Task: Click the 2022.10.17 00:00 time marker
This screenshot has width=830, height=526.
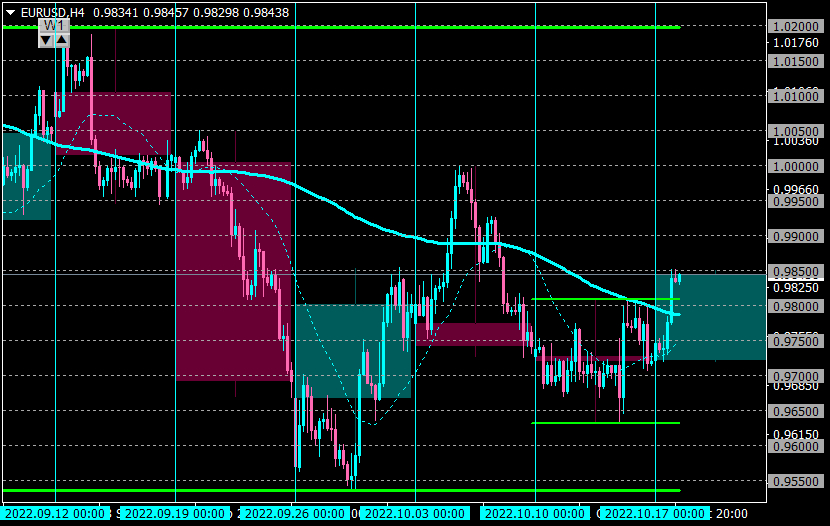Action: (655, 513)
